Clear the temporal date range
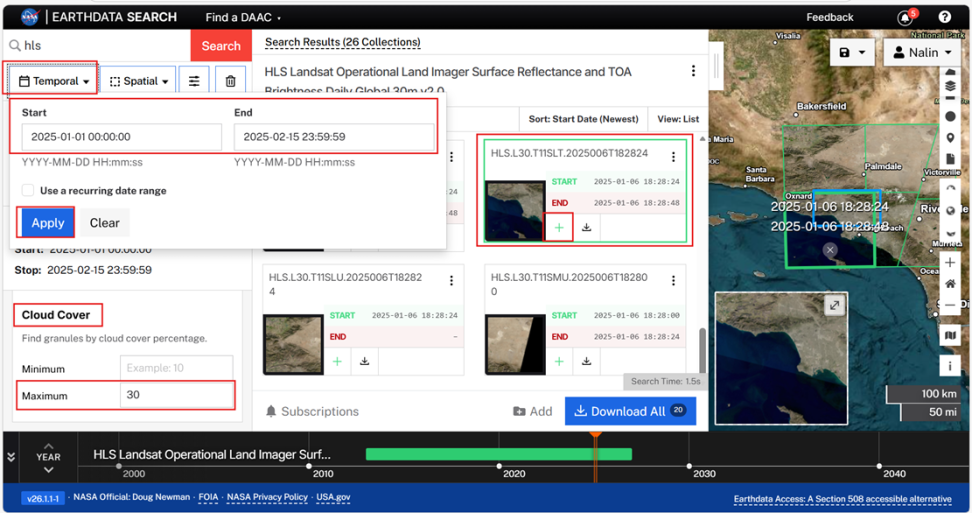 pyautogui.click(x=104, y=222)
